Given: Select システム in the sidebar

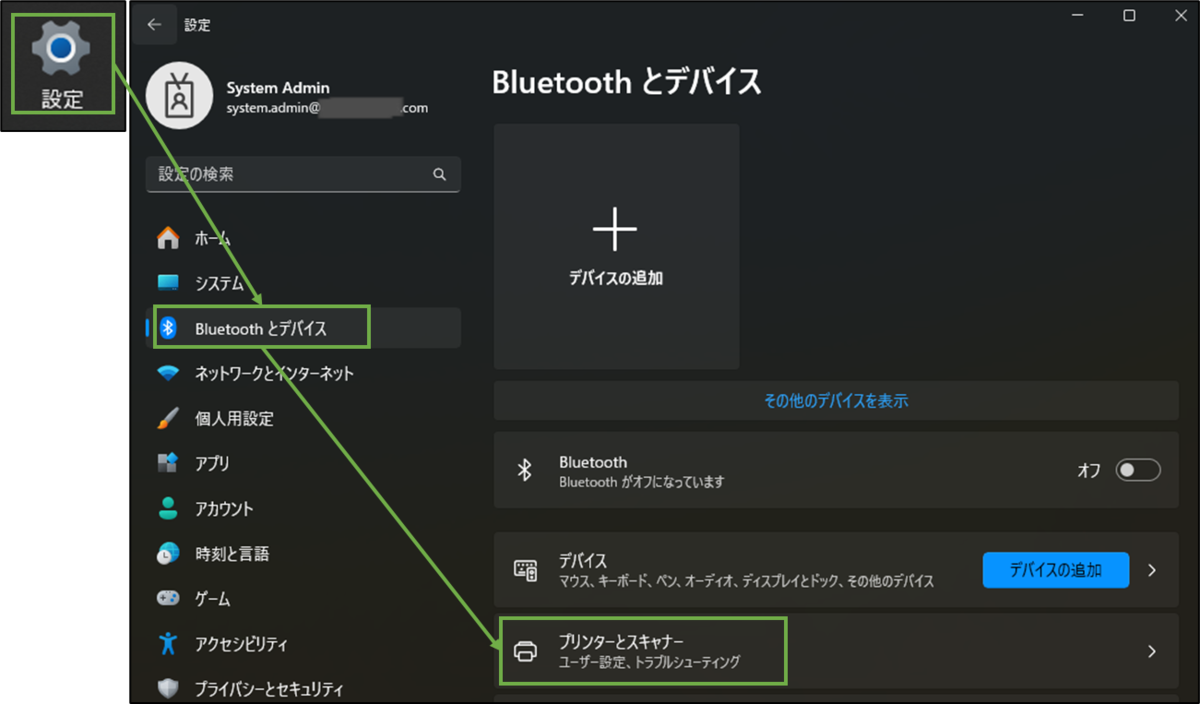Looking at the screenshot, I should click(304, 283).
